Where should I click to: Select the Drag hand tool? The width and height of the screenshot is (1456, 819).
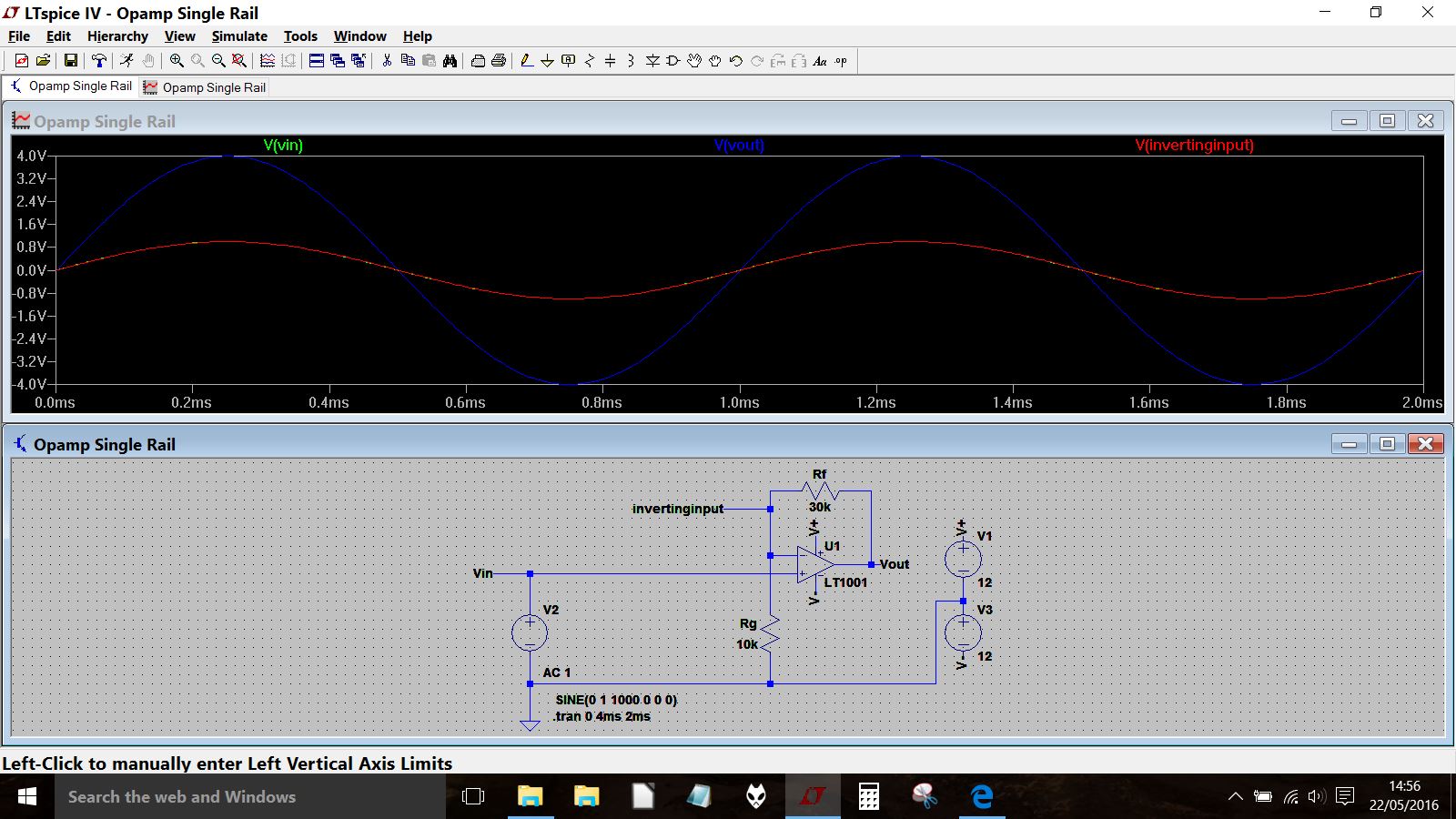point(715,61)
